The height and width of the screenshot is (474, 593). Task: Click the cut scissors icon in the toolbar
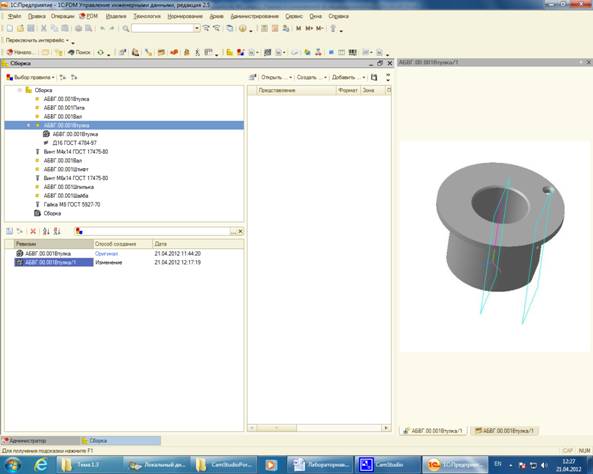[44, 28]
